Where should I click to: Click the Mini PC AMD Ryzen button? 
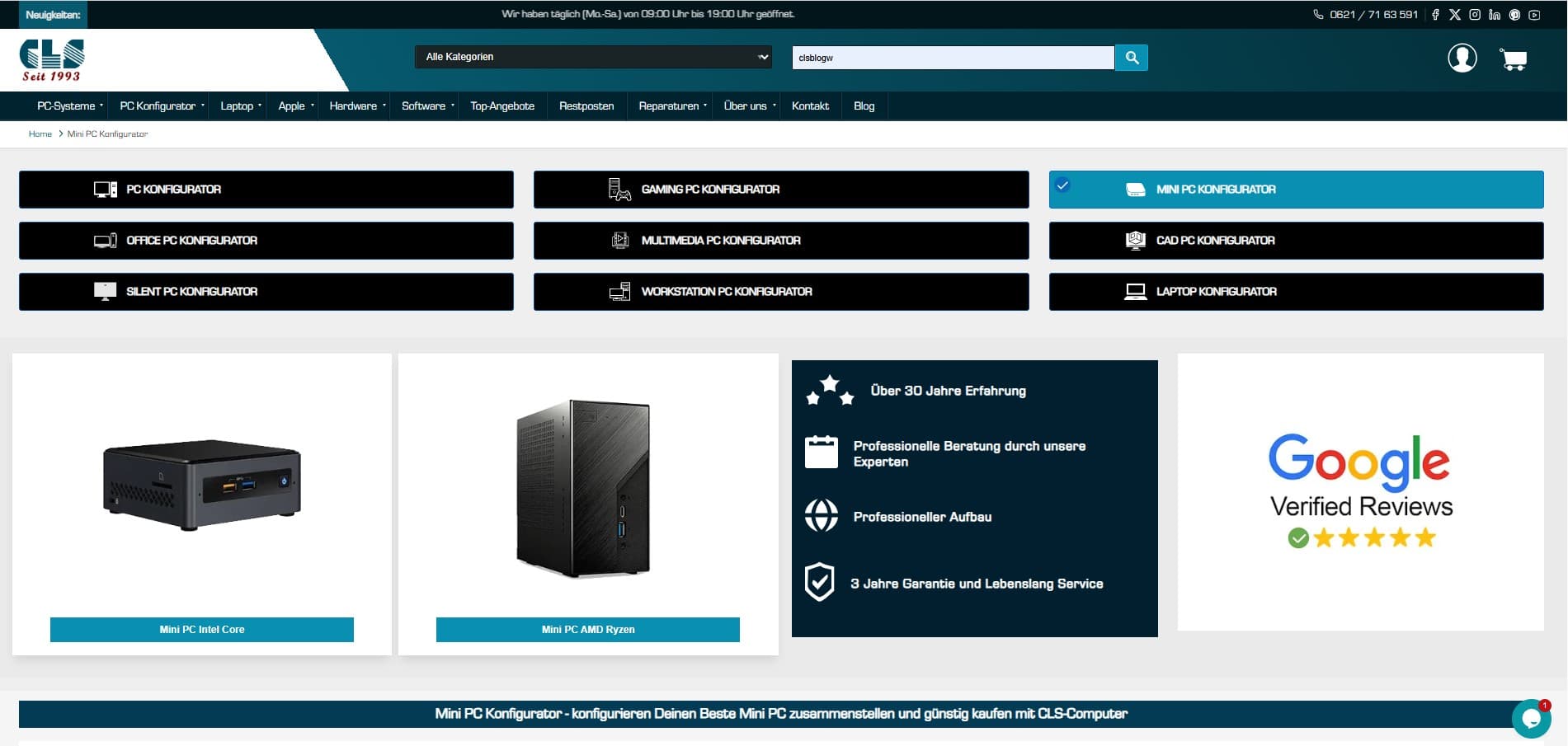tap(588, 630)
